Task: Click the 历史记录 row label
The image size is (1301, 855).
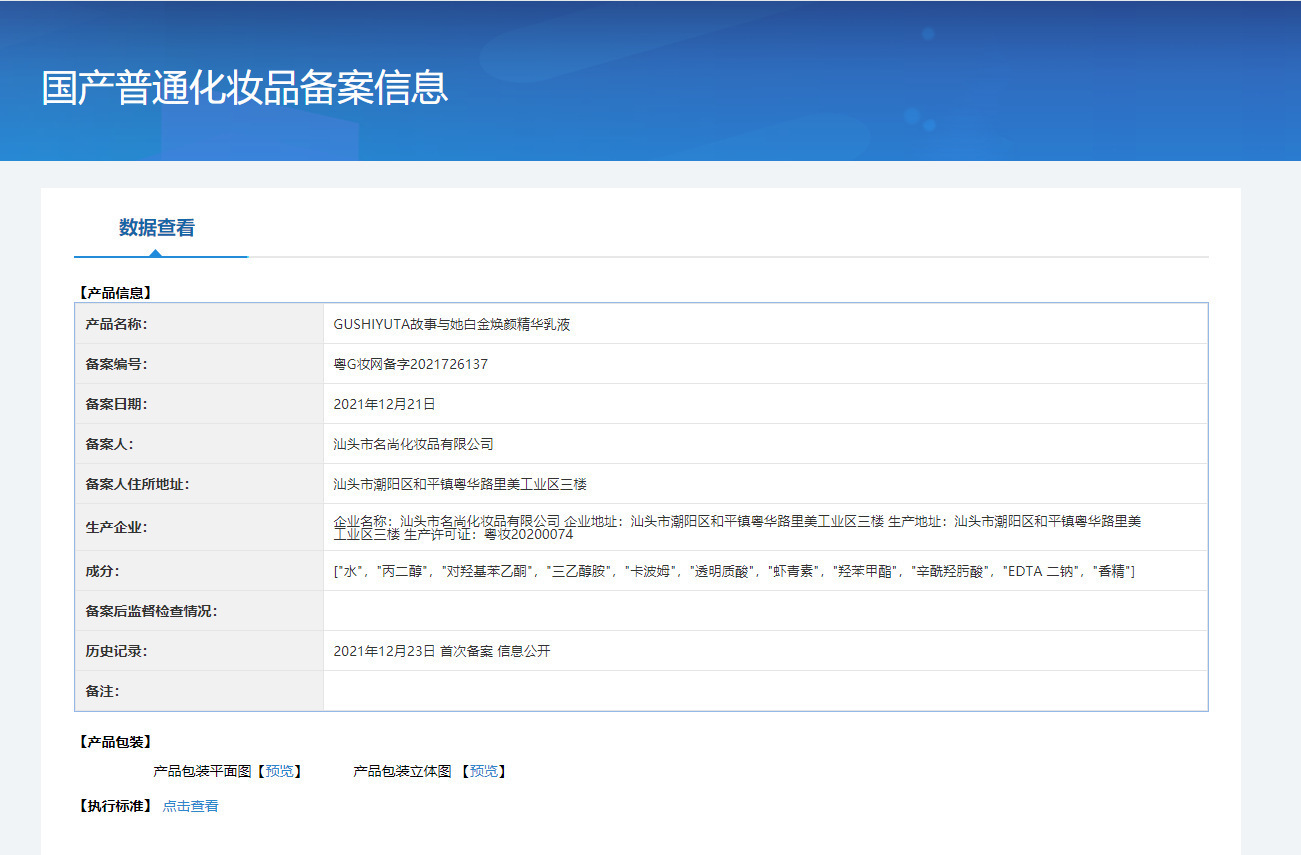Action: pos(116,651)
